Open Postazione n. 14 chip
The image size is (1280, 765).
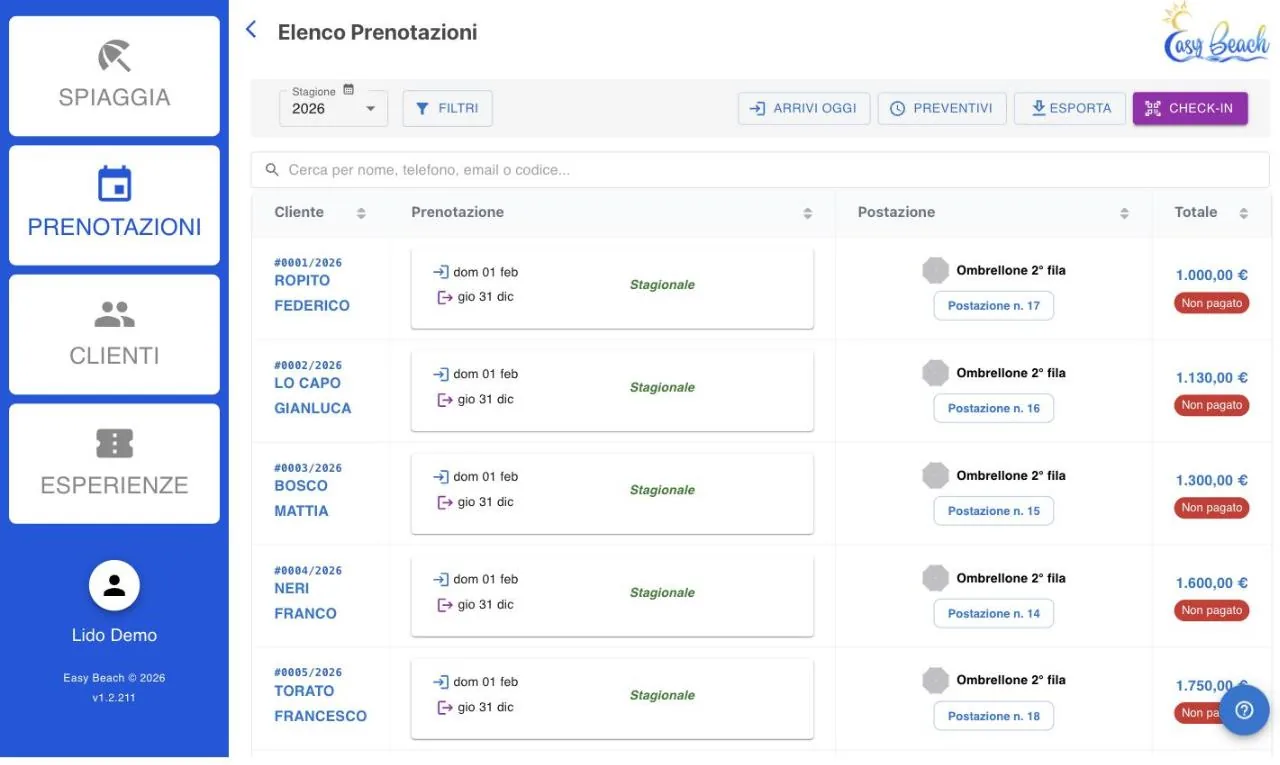coord(994,614)
